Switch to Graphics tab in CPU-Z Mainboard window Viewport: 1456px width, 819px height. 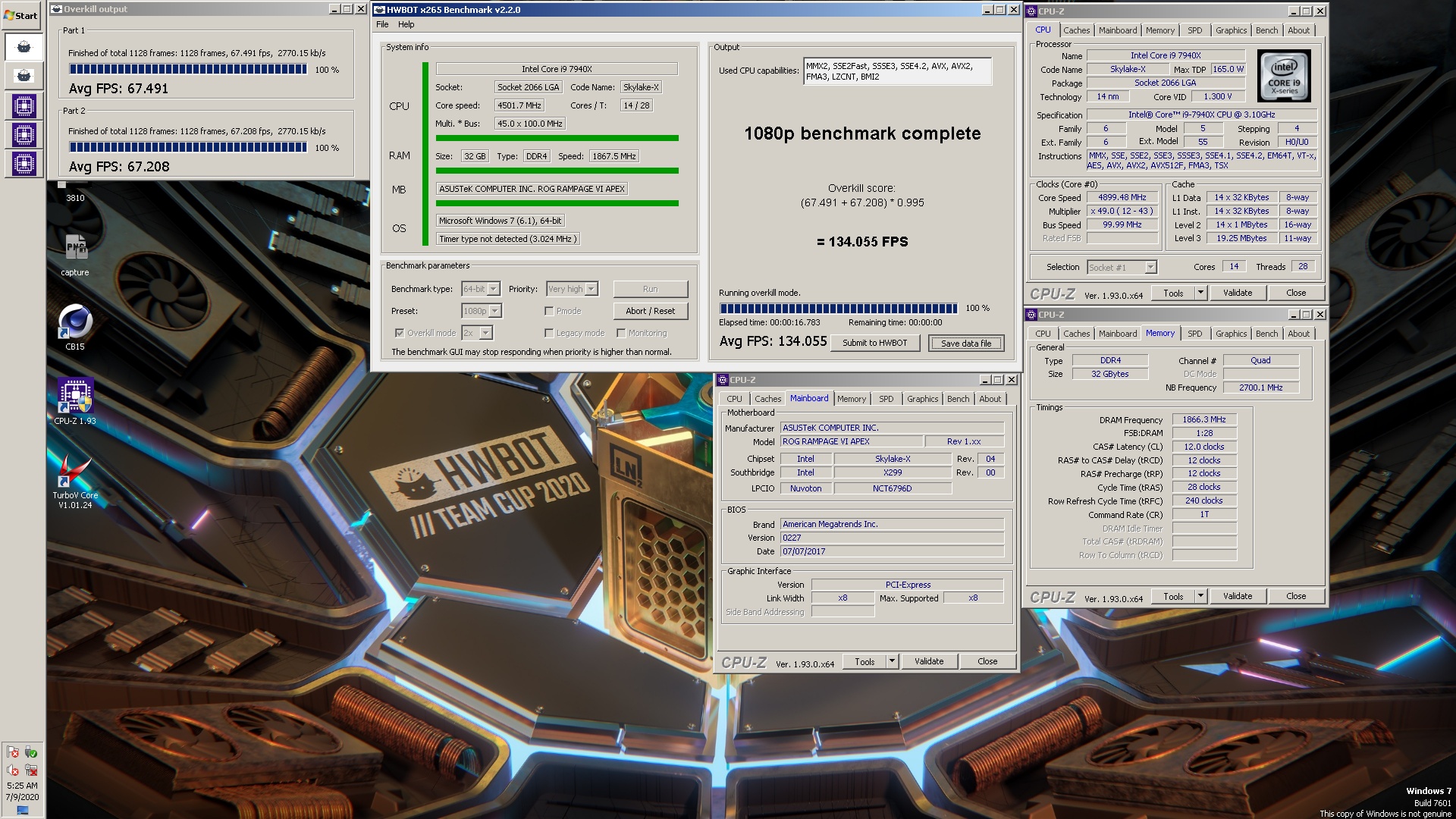click(x=922, y=399)
